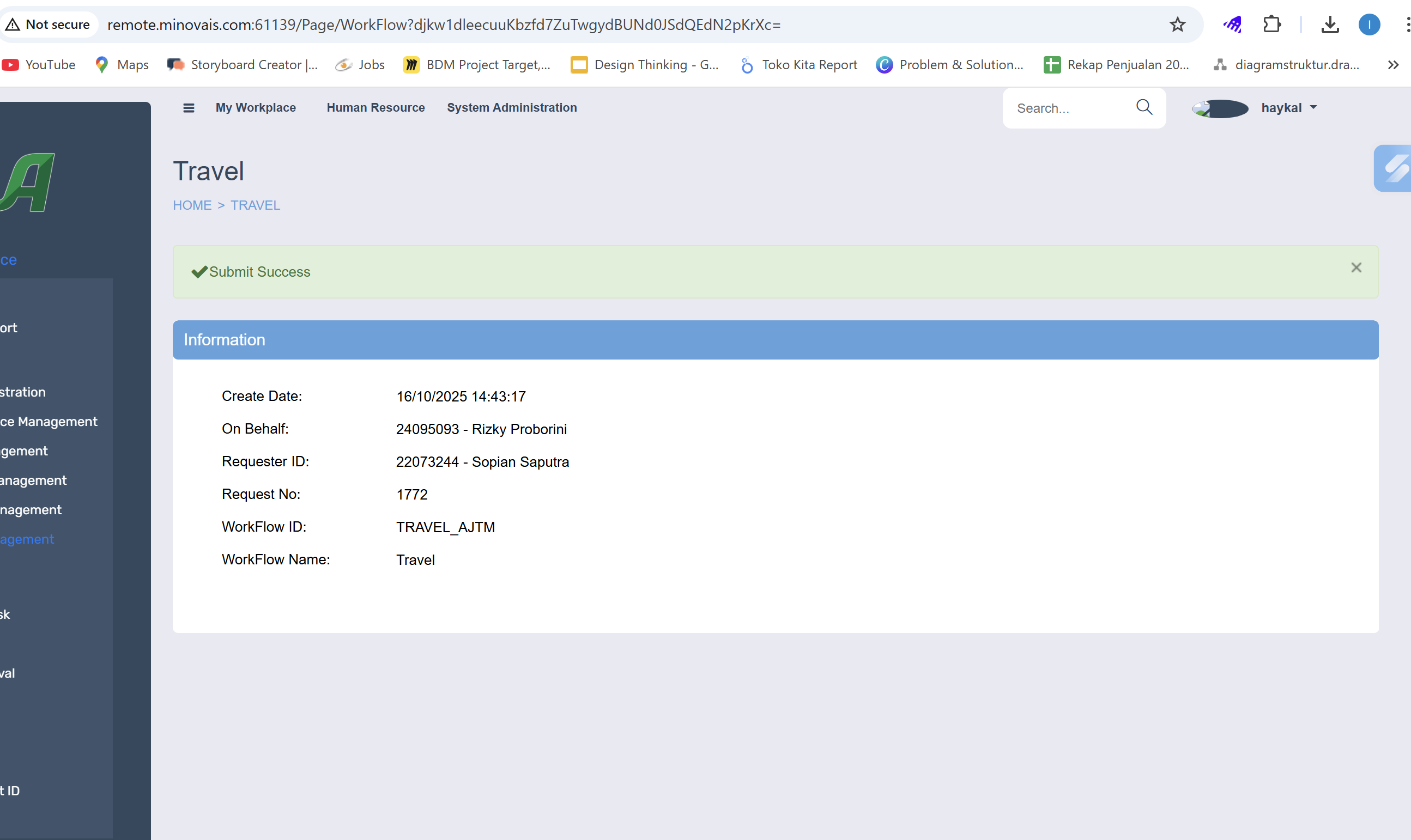
Task: Click the rocket extension icon
Action: (x=1232, y=25)
